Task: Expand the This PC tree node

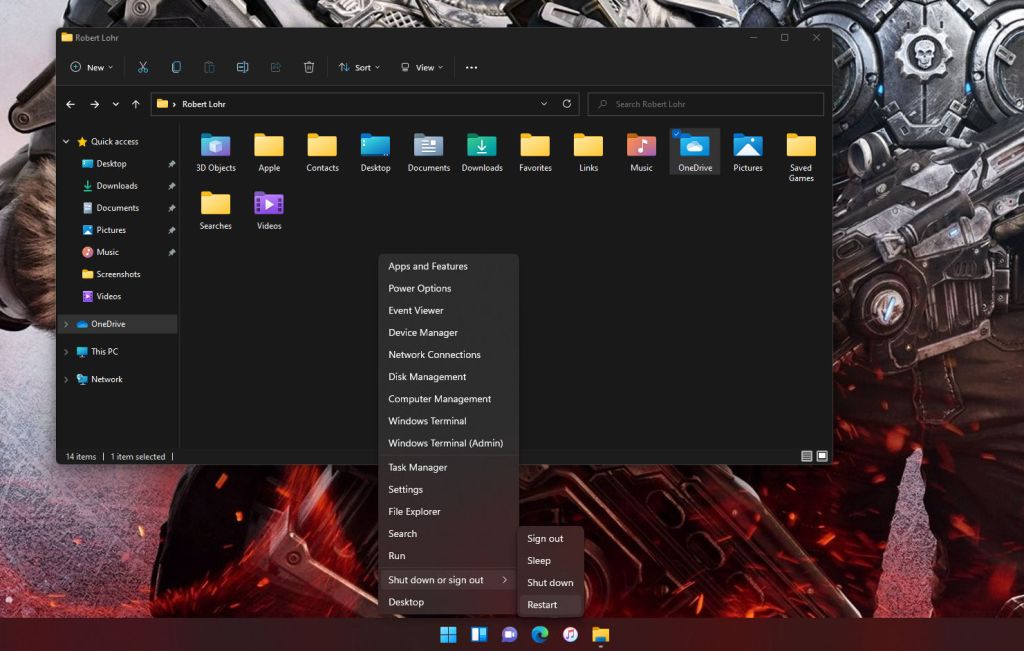Action: [67, 352]
